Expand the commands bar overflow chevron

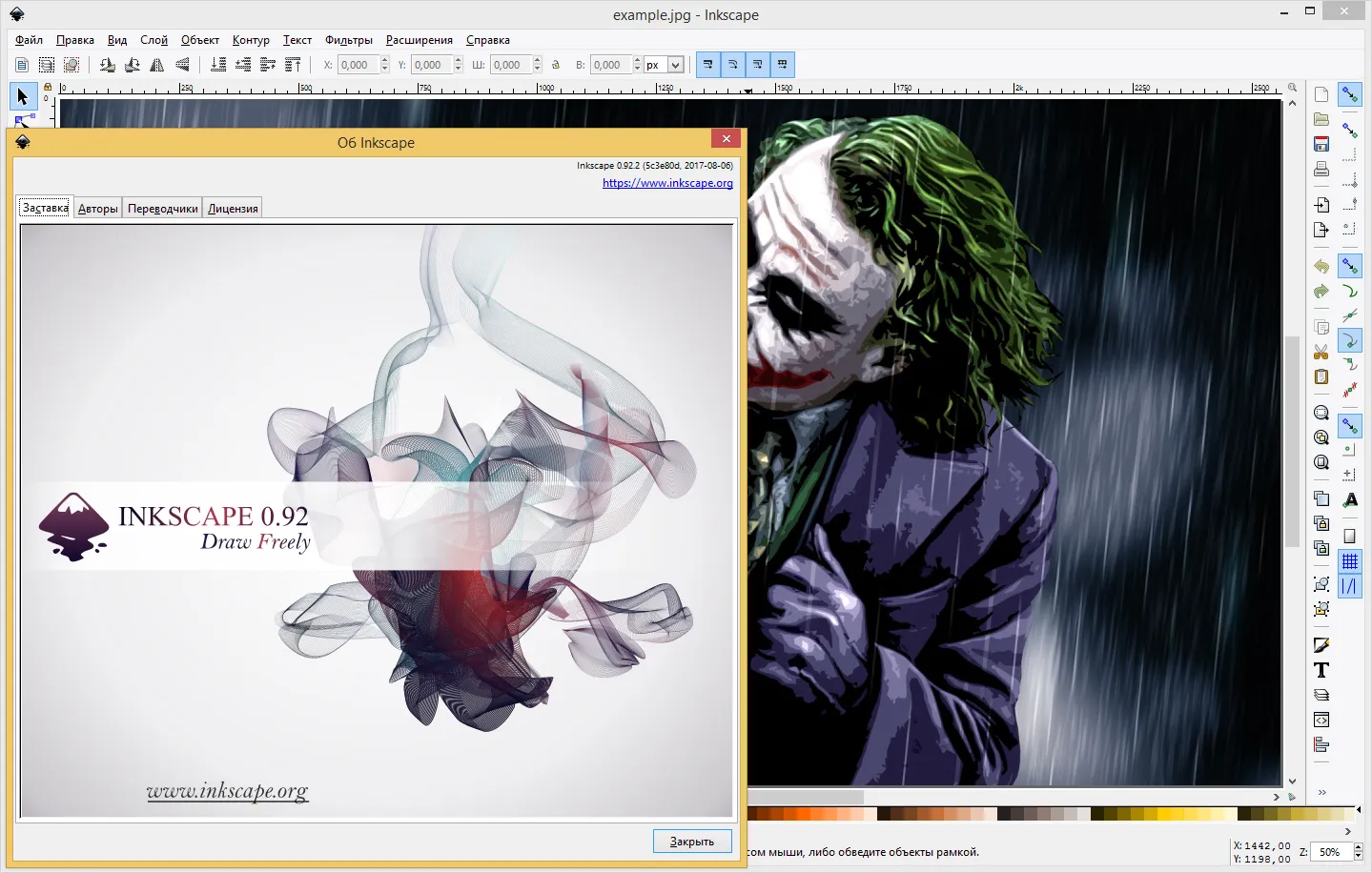point(1321,792)
